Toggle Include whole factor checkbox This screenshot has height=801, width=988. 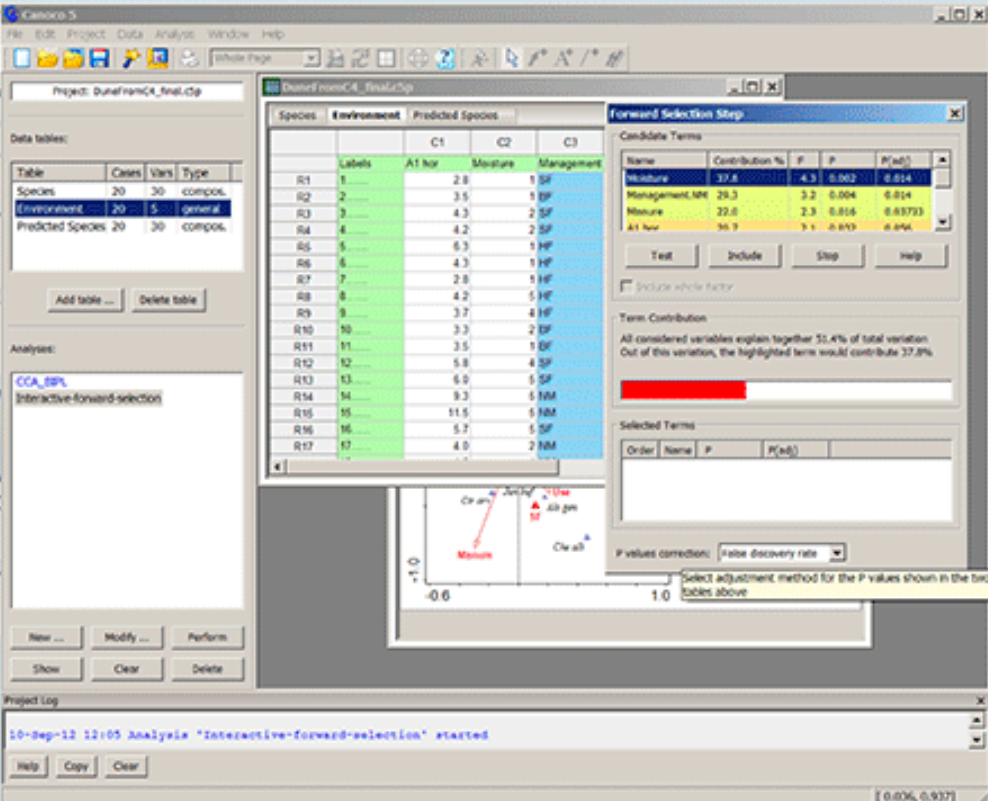coord(626,286)
